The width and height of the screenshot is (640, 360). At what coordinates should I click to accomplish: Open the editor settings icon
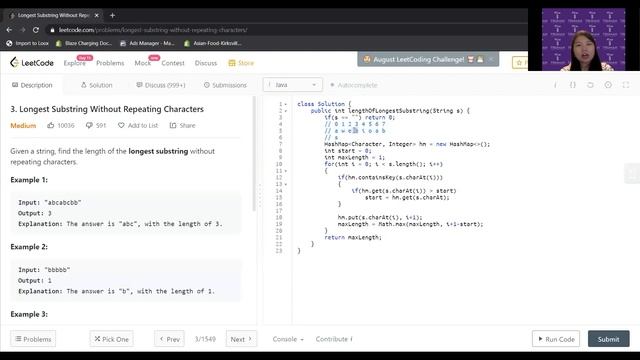coord(608,85)
